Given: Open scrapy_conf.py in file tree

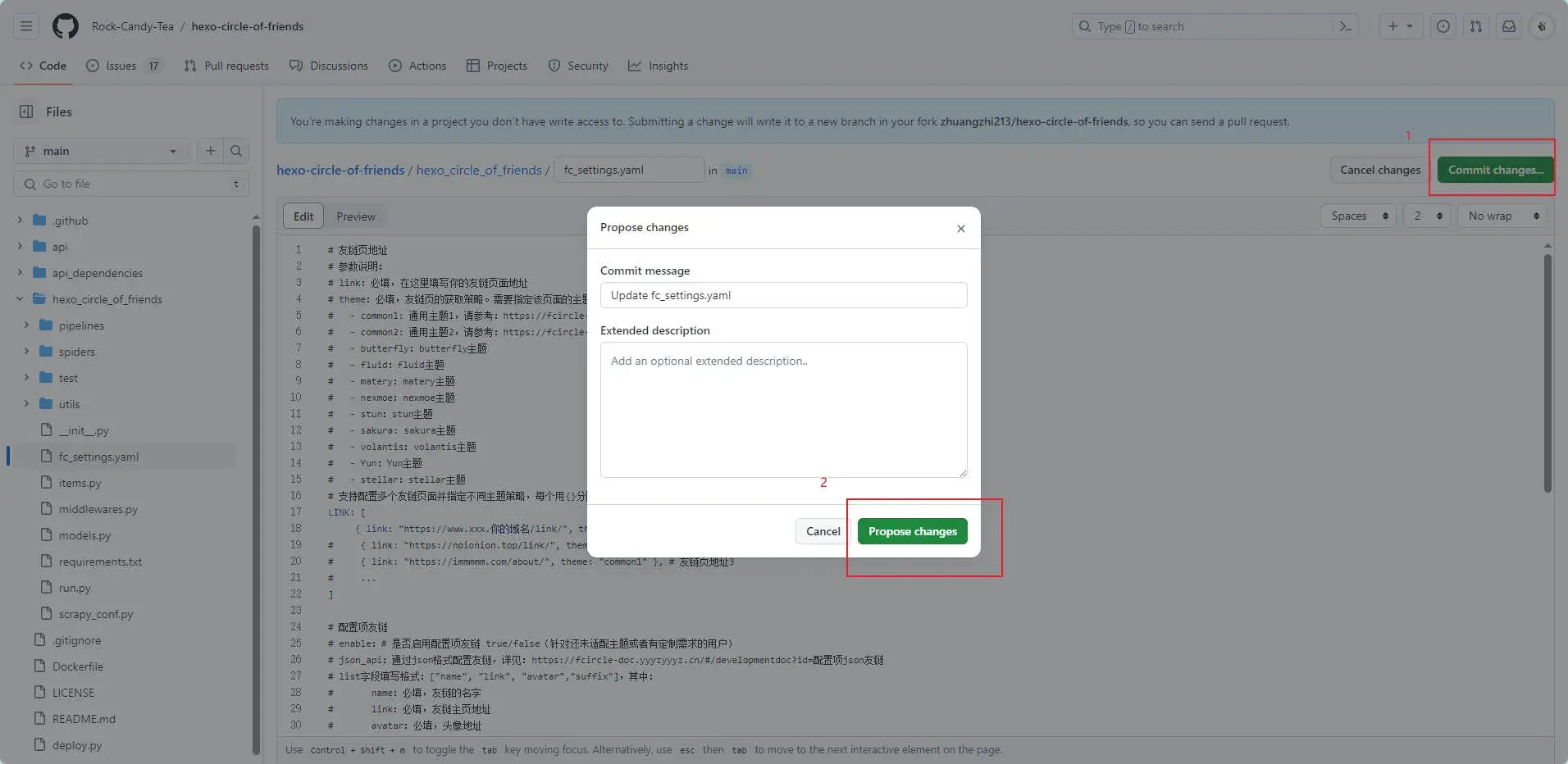Looking at the screenshot, I should (95, 614).
